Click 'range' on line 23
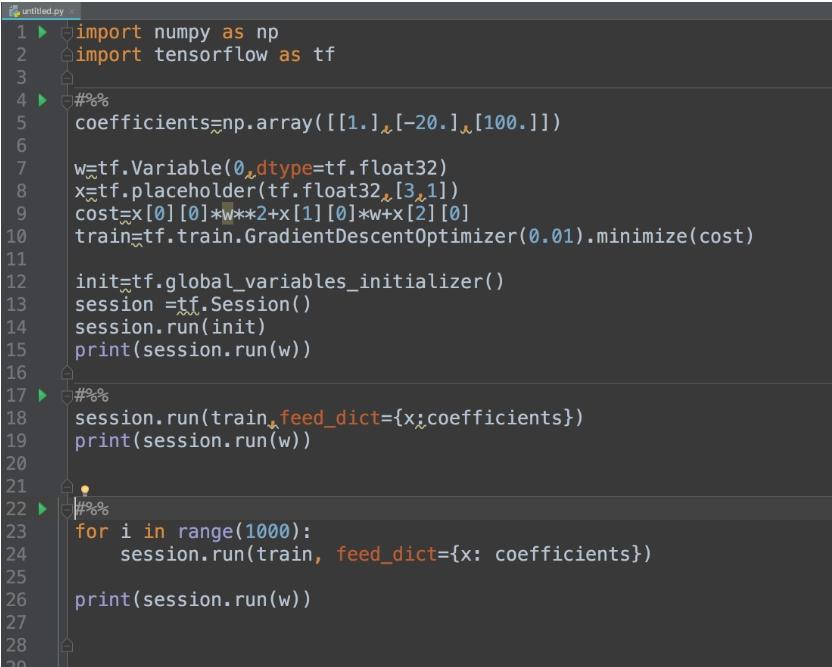 205,532
